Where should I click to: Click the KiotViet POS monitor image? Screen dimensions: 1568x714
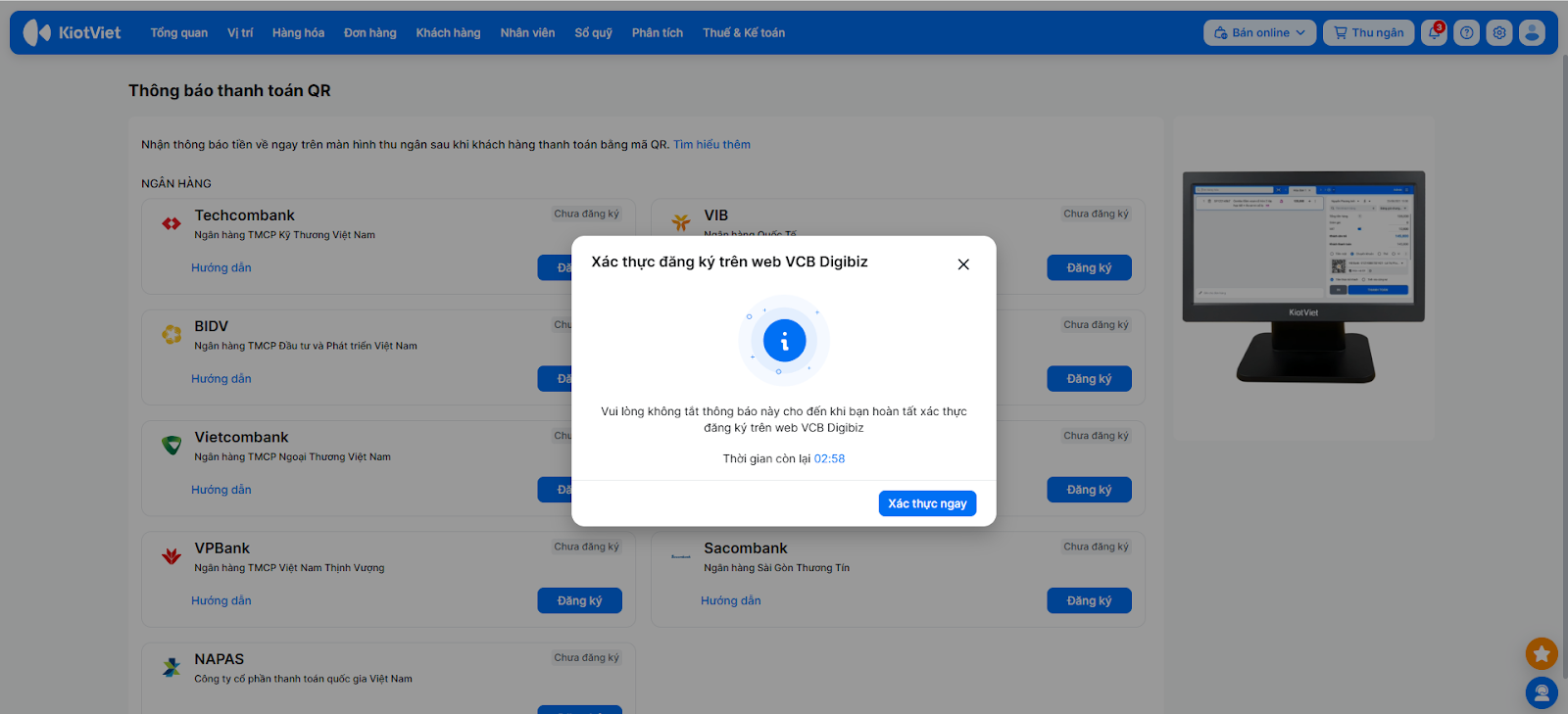(x=1303, y=277)
